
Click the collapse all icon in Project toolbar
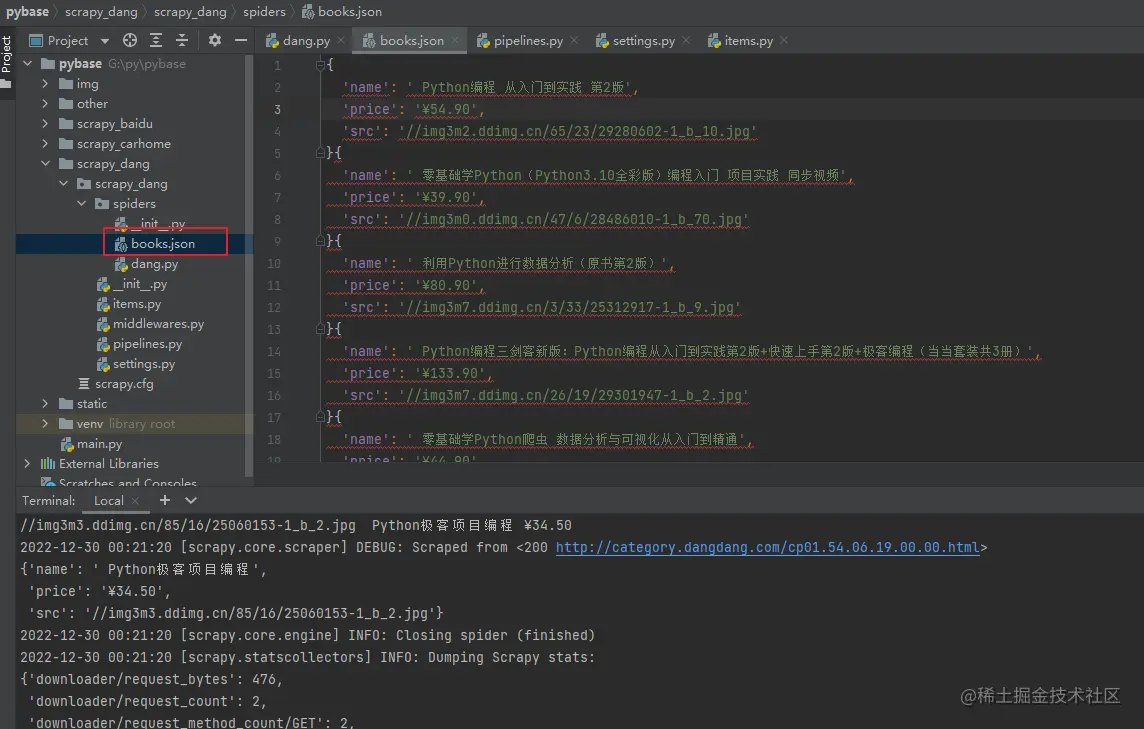coord(182,41)
